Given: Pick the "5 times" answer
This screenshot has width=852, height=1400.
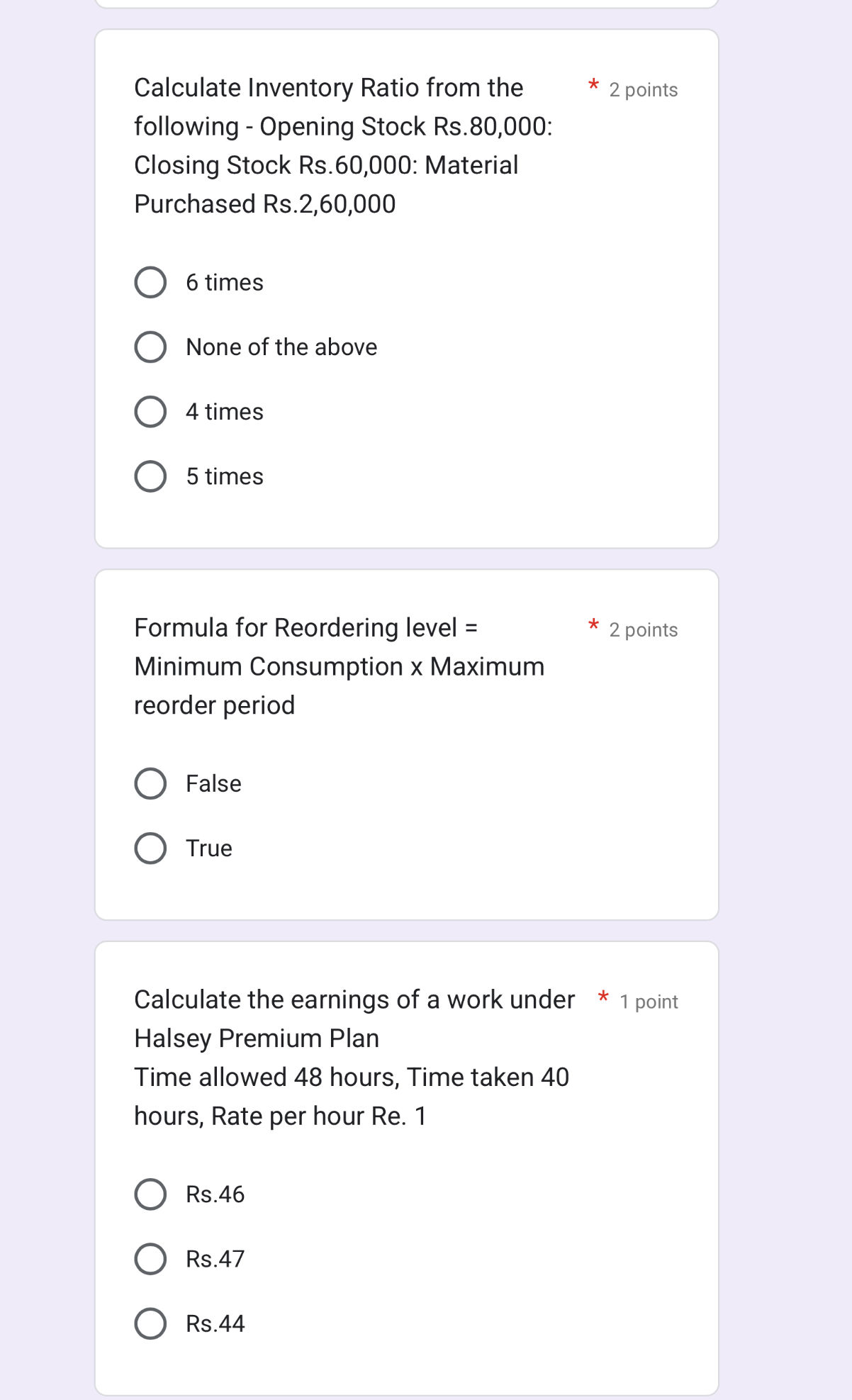Looking at the screenshot, I should point(150,475).
